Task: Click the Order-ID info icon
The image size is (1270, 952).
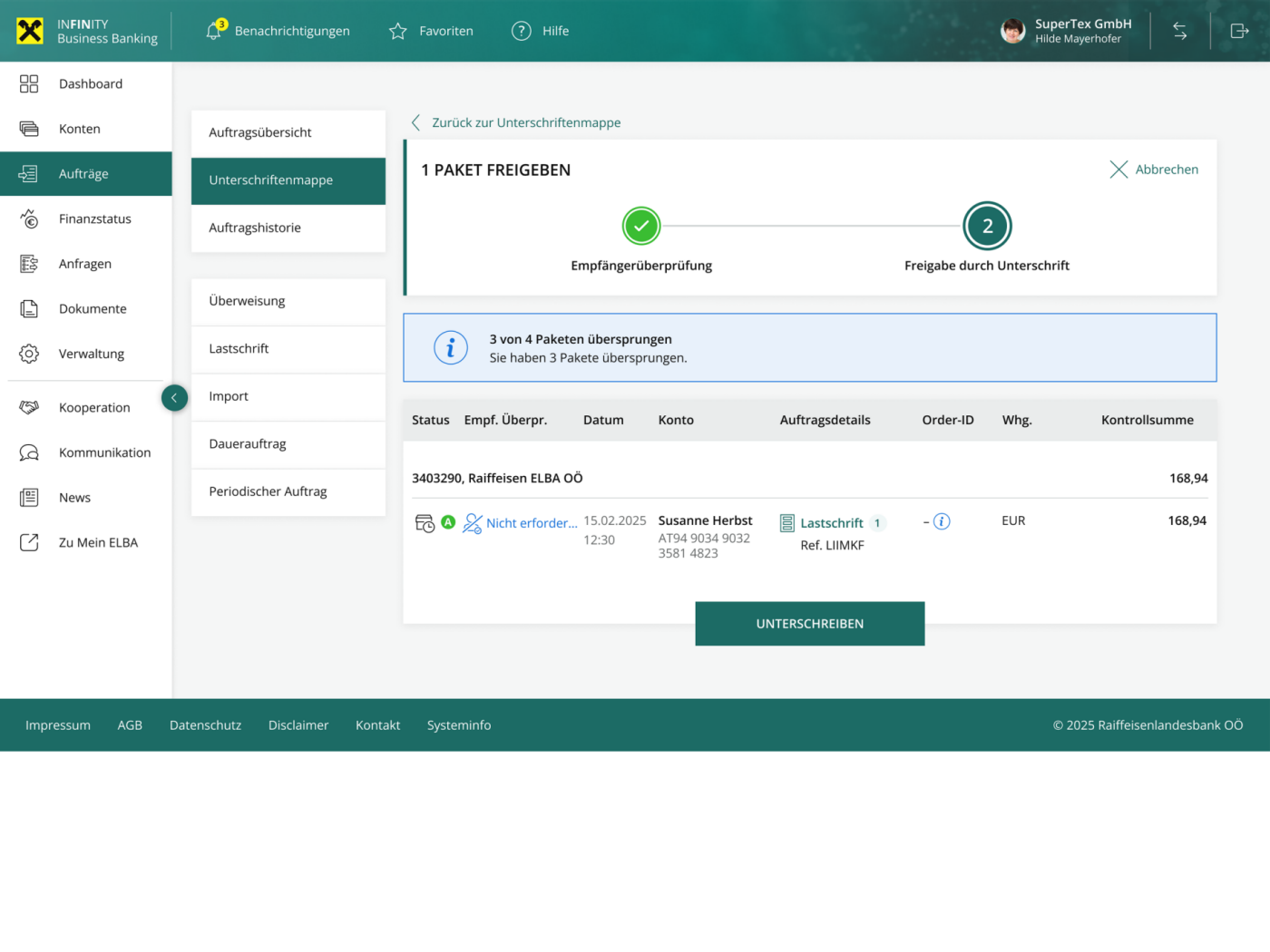Action: 942,521
